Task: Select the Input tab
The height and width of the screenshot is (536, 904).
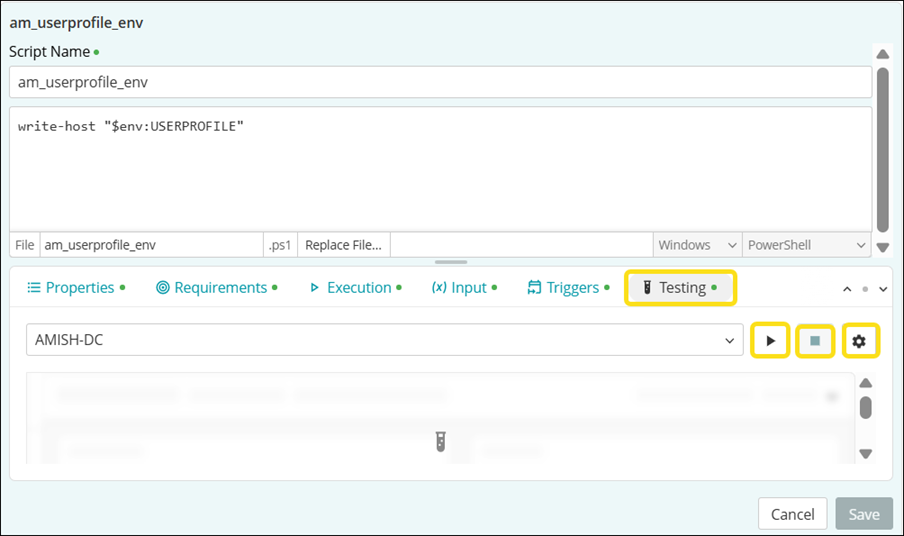Action: 463,288
